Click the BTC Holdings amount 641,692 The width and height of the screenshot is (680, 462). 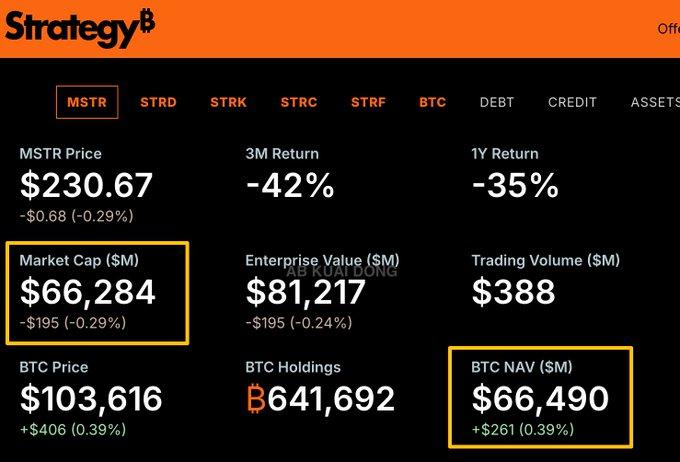pyautogui.click(x=332, y=399)
